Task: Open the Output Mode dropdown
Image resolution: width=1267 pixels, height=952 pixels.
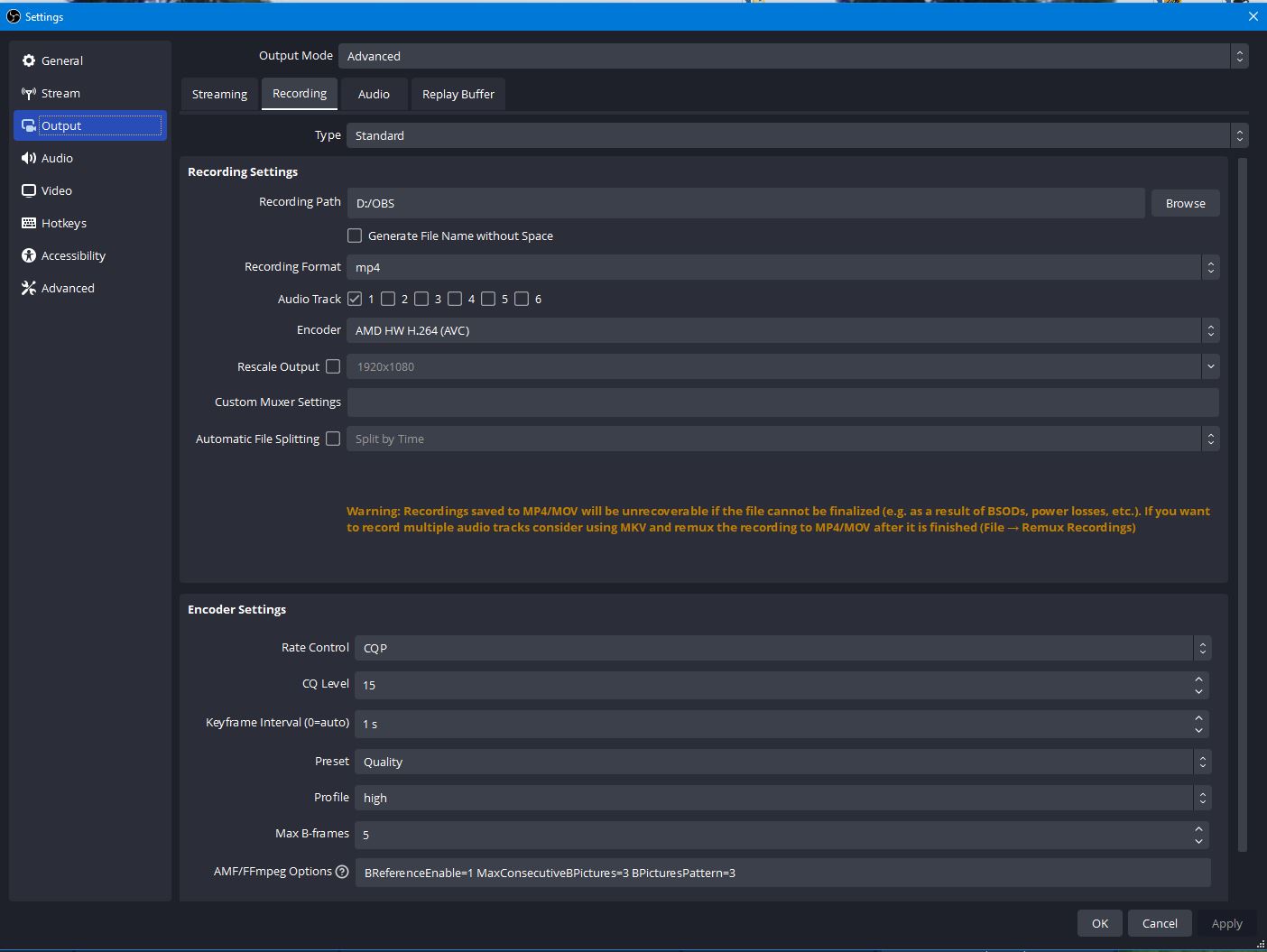Action: pyautogui.click(x=793, y=56)
